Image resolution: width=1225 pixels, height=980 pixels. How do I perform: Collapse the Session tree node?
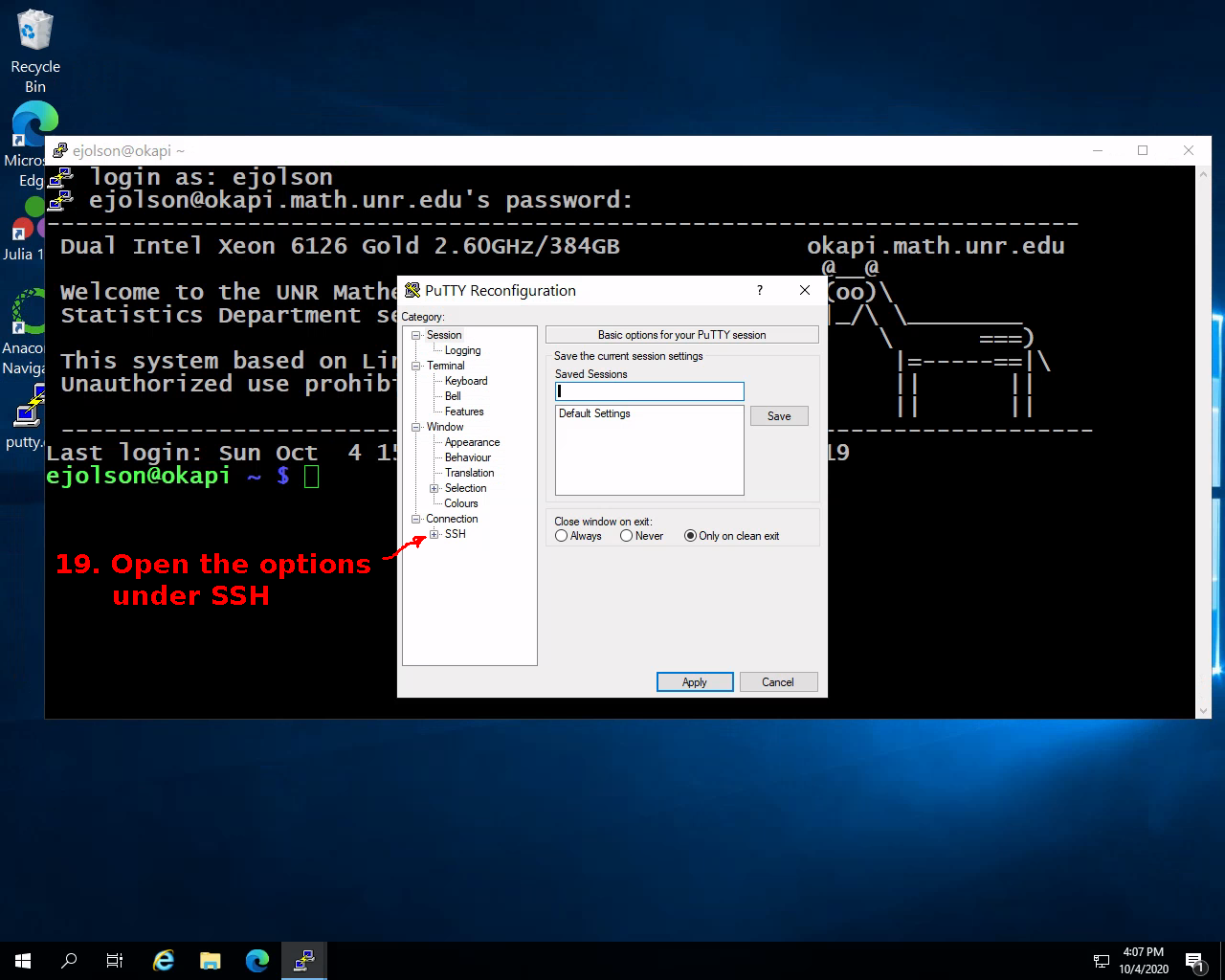point(416,335)
